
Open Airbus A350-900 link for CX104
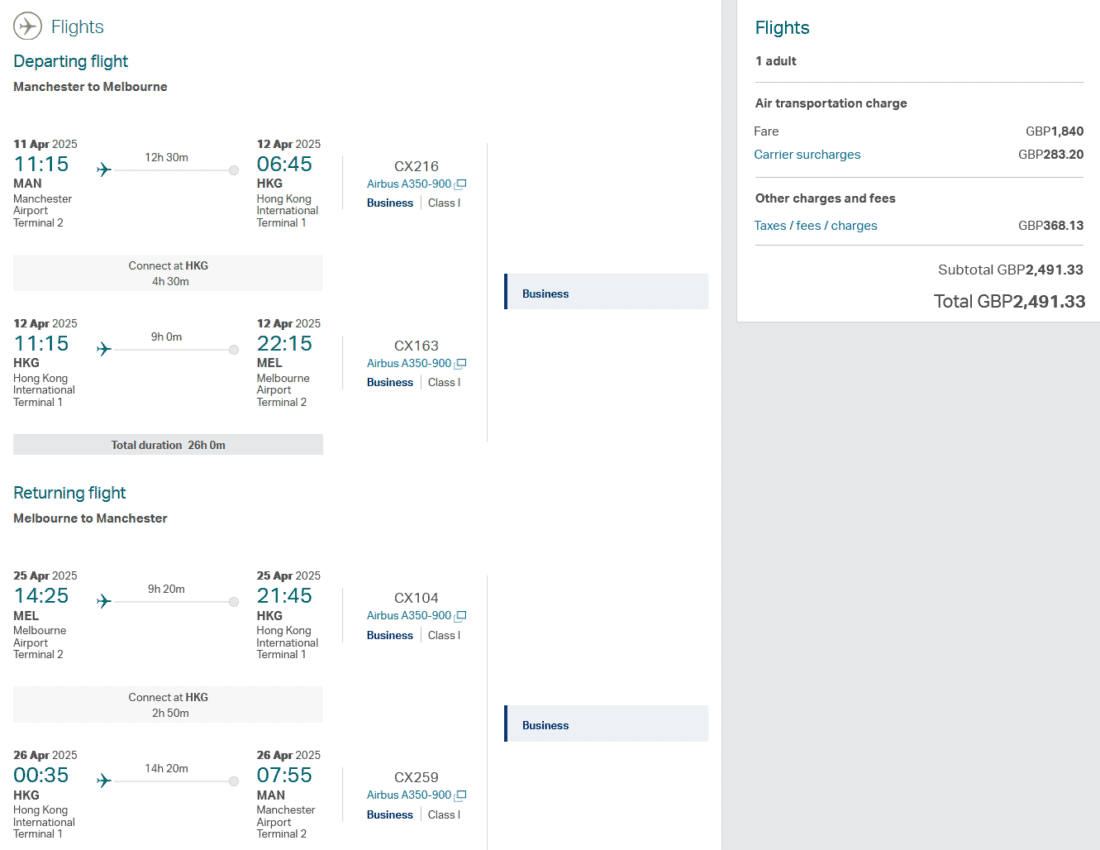click(x=409, y=616)
